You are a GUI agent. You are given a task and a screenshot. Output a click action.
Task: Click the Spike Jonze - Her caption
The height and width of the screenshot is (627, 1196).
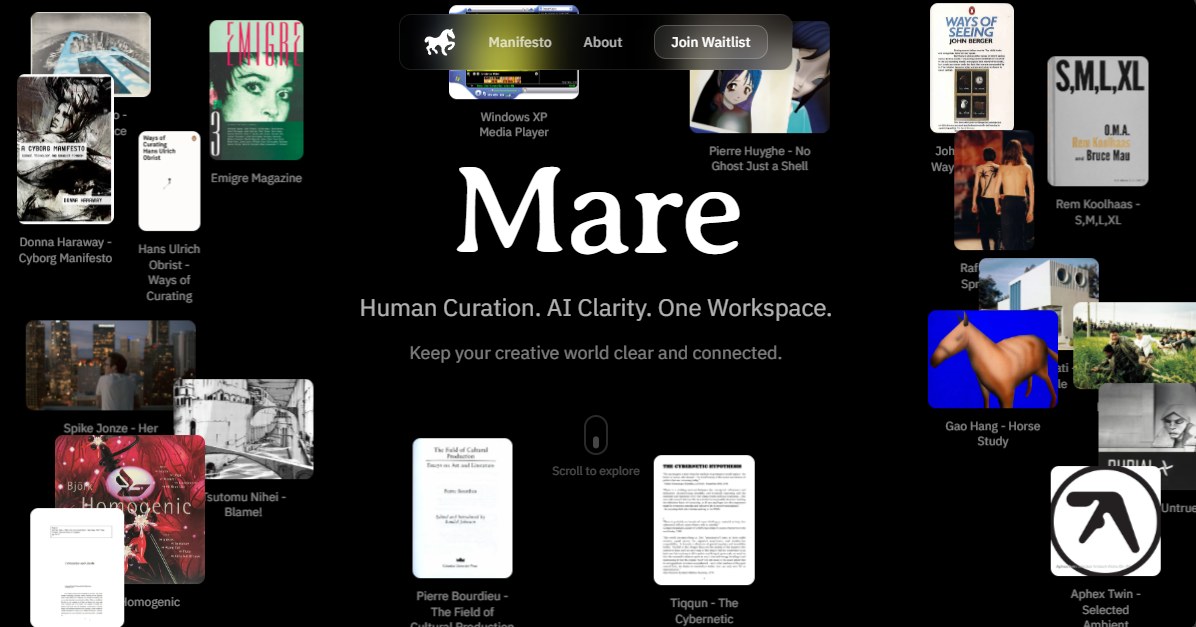[111, 428]
